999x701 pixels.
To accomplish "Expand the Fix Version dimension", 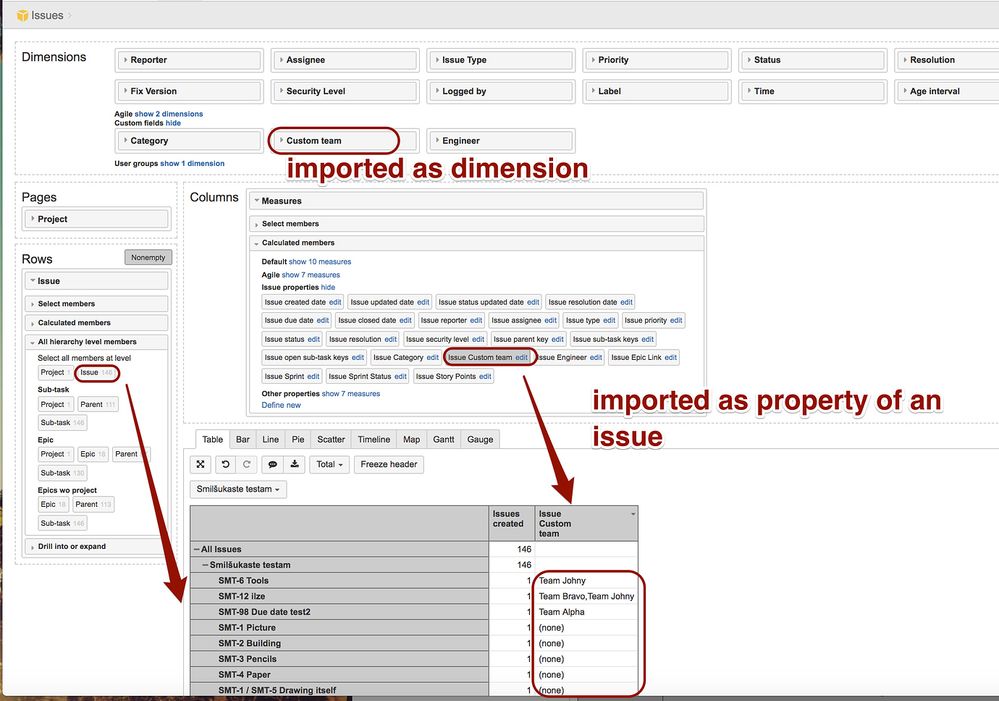I will (189, 91).
